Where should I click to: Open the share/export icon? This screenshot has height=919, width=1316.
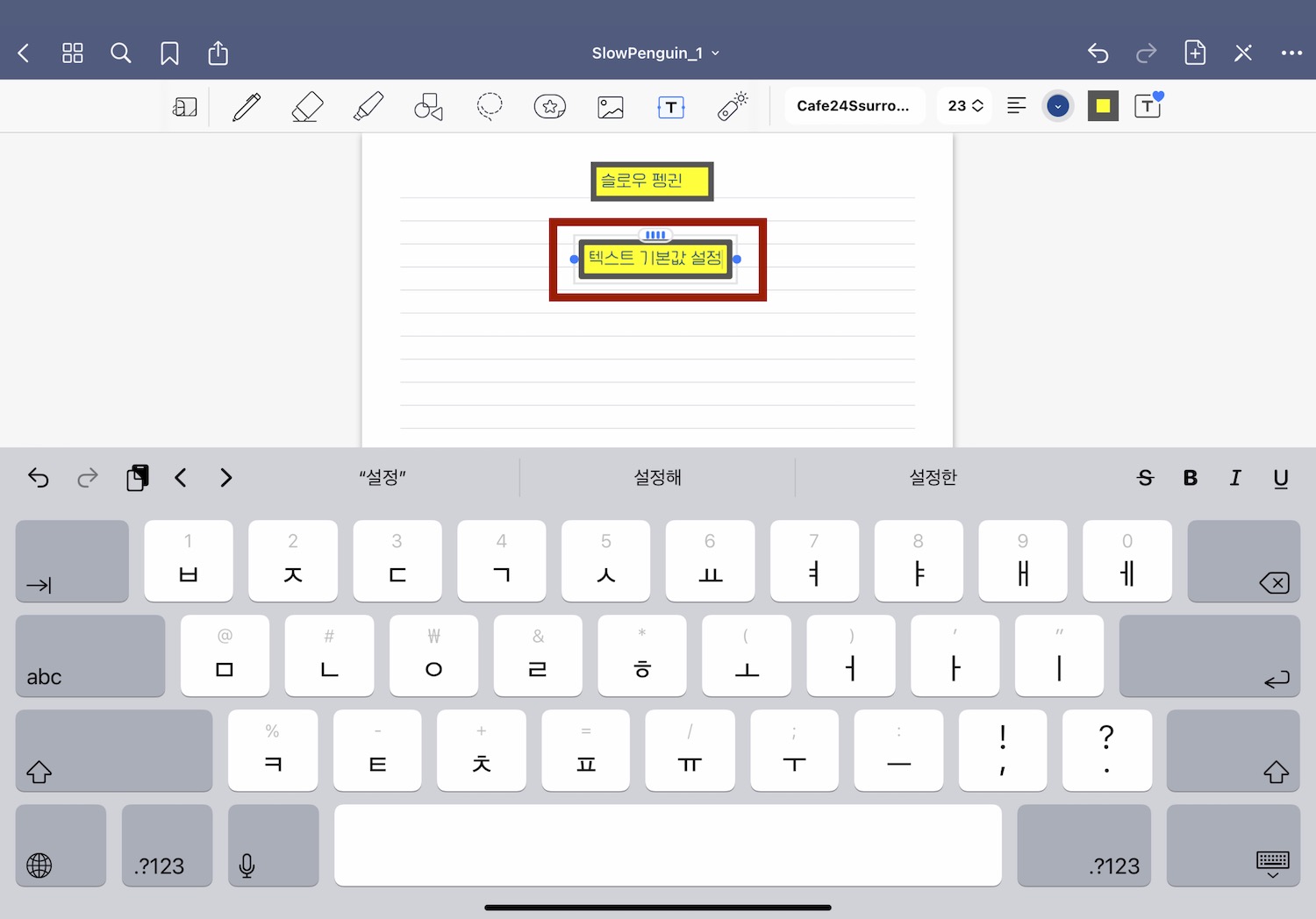click(x=218, y=53)
